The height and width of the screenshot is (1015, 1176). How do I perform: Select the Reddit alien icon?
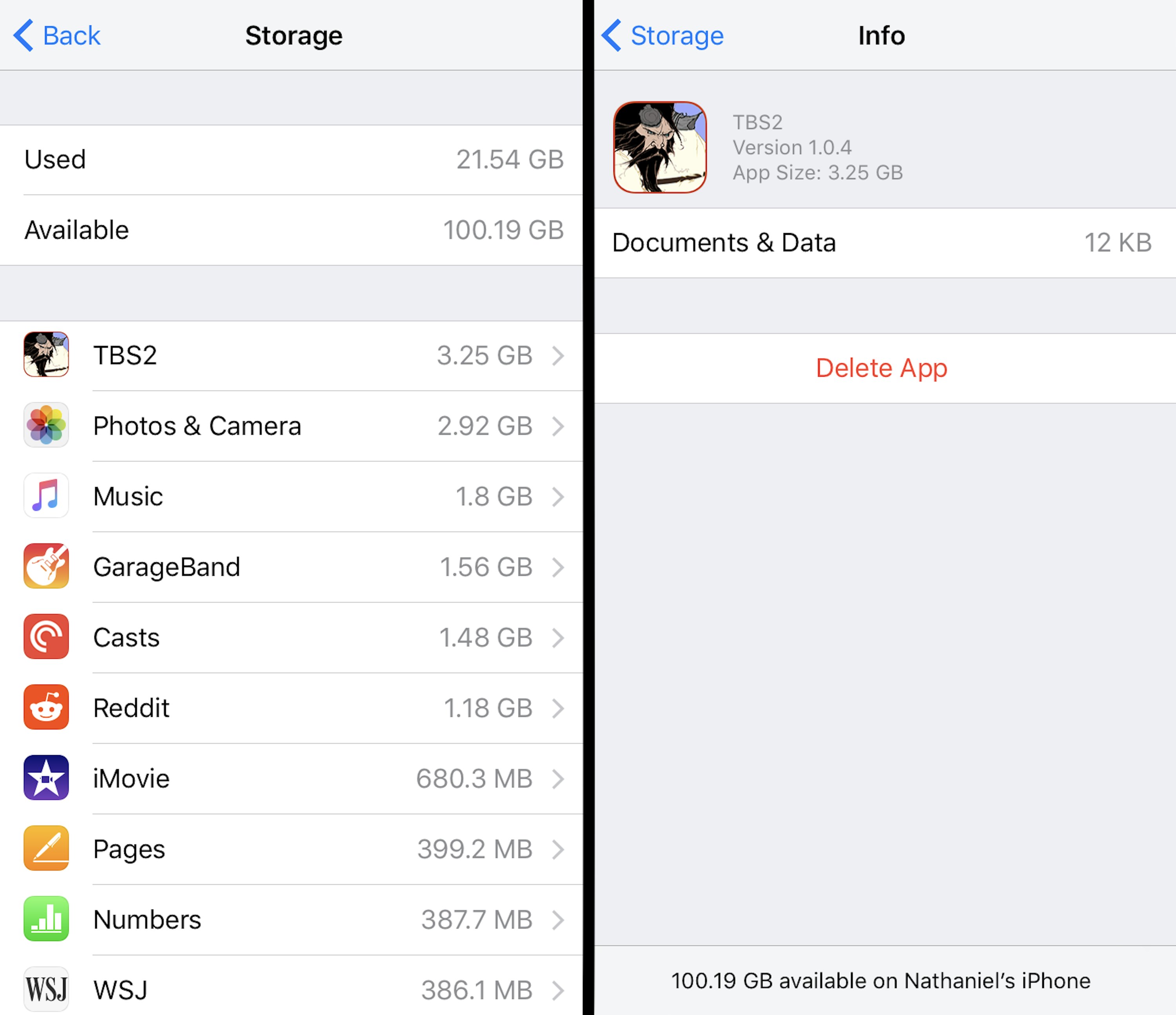(x=46, y=707)
